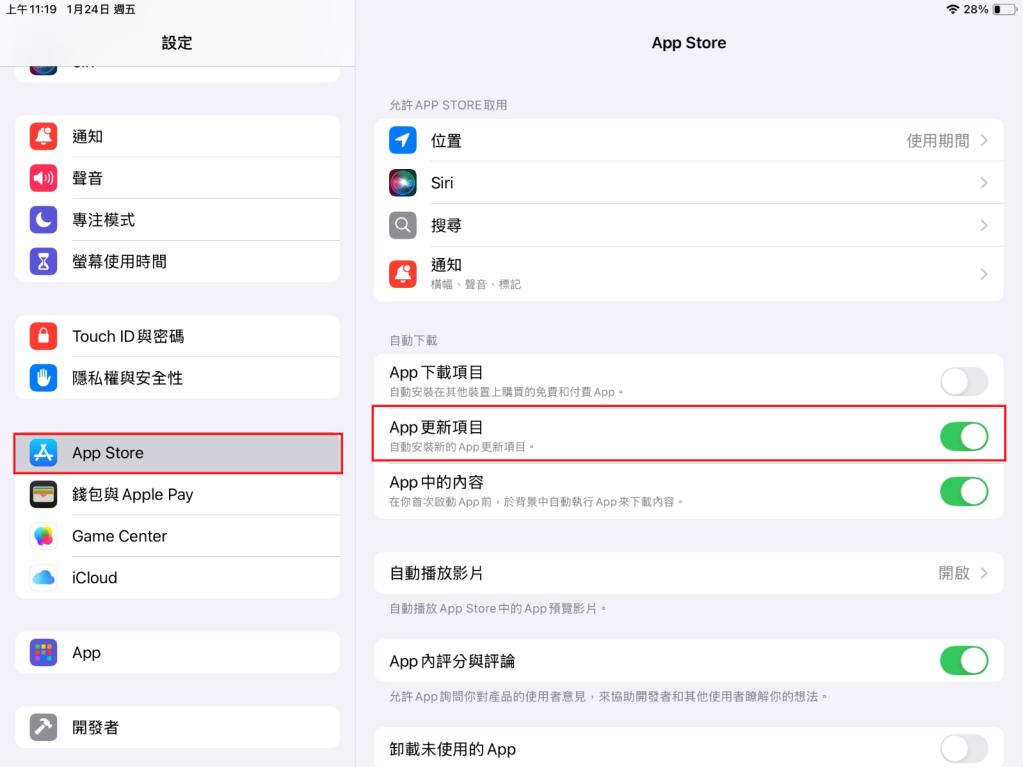
Task: Tap the 搜尋 magnifier icon
Action: coord(403,225)
